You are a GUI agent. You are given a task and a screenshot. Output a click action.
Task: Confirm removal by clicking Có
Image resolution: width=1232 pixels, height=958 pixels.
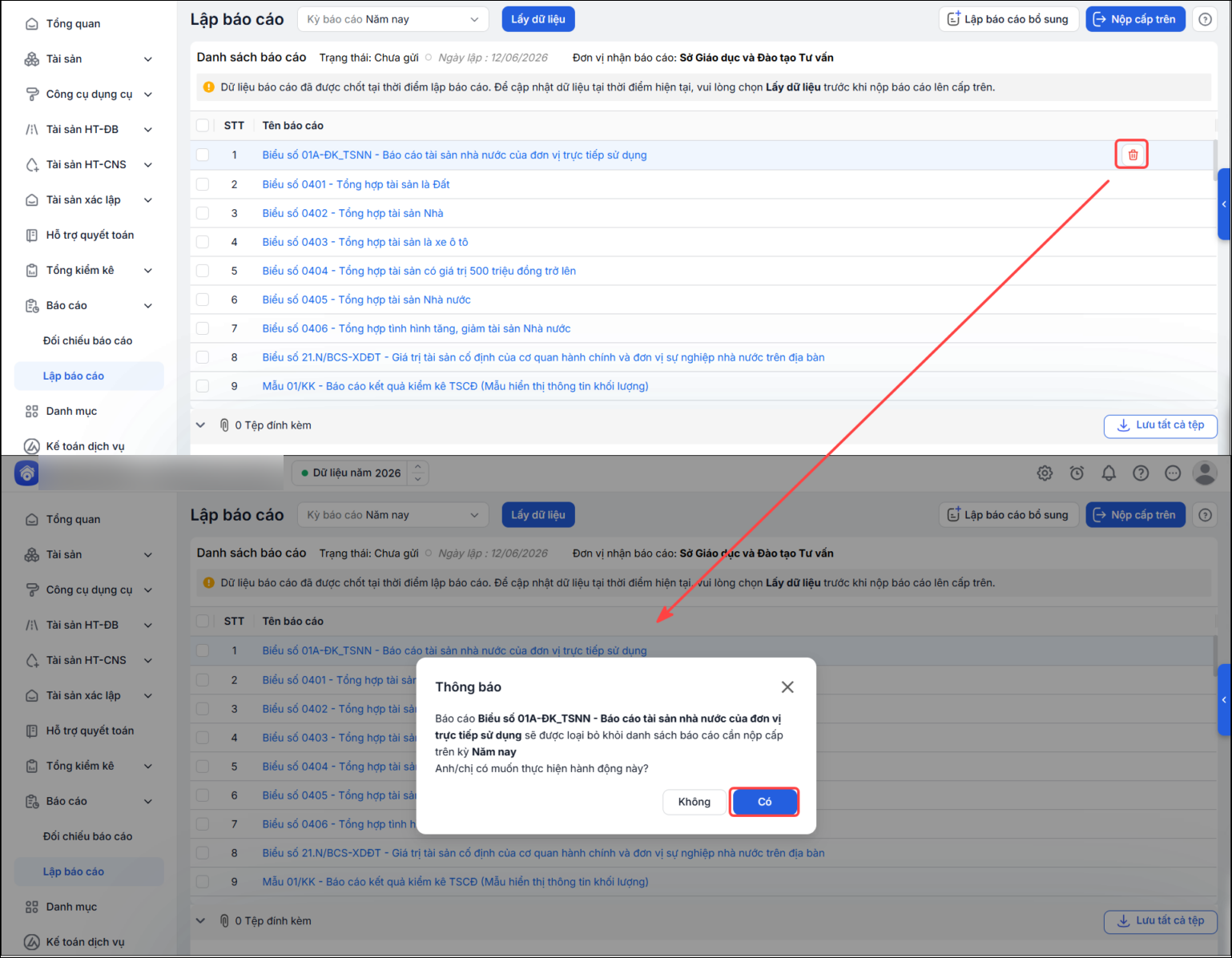(764, 802)
